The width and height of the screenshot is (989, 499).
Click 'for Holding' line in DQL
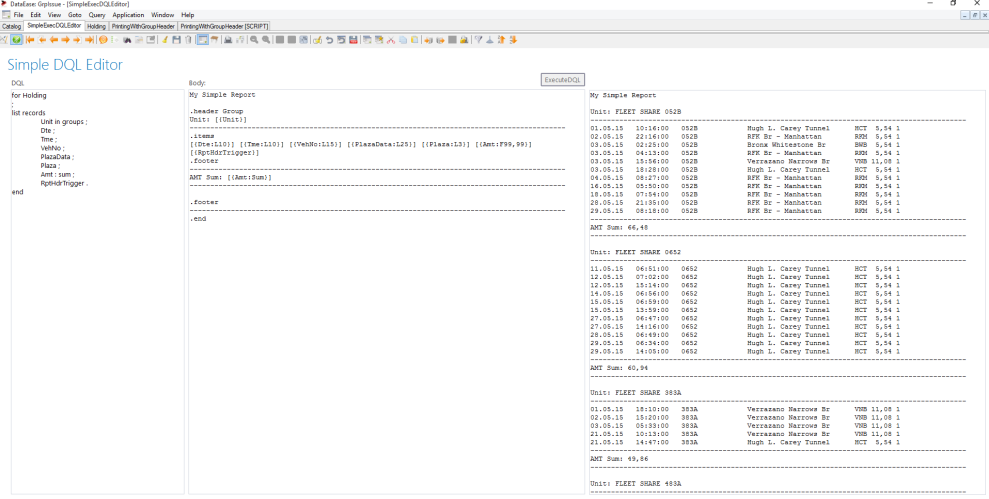[29, 96]
